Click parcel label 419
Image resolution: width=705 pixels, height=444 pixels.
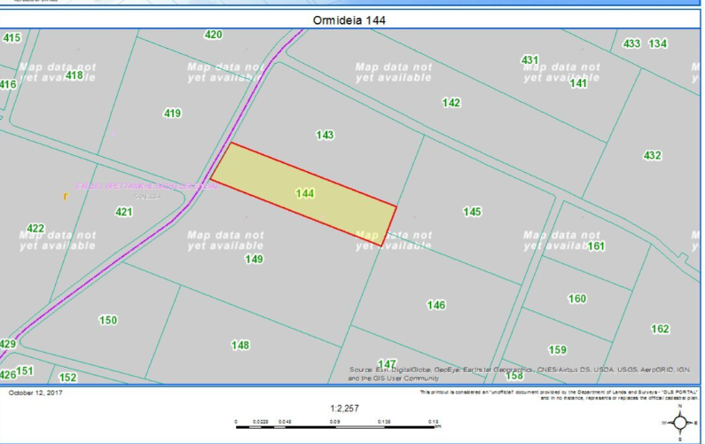coord(172,113)
